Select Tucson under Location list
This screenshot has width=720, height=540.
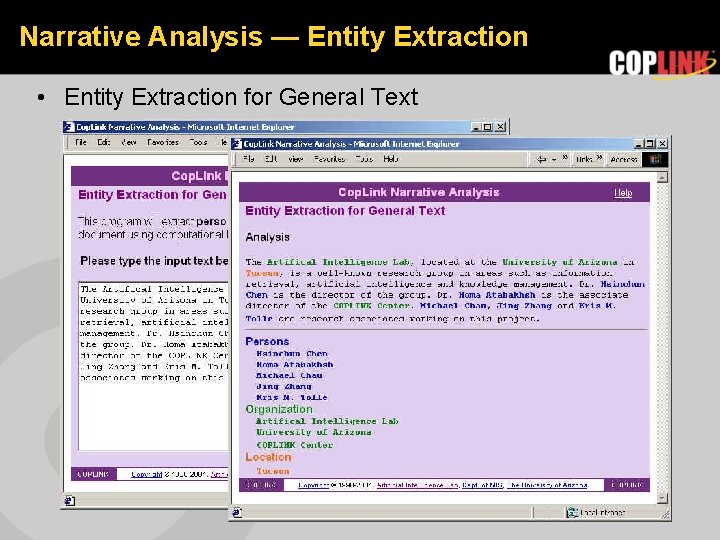(x=273, y=471)
